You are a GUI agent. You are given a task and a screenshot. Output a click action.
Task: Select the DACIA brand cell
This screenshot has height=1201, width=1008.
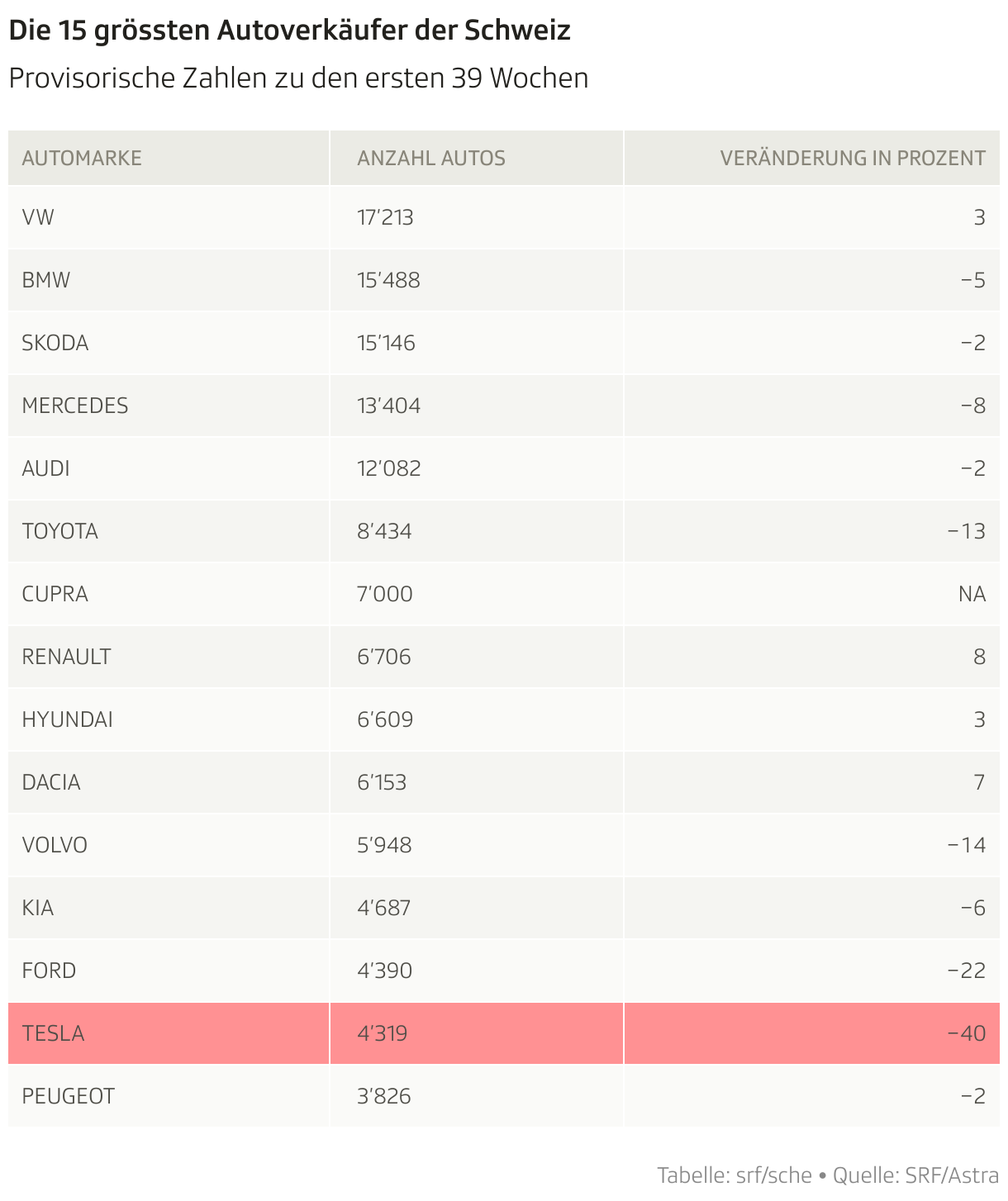[51, 782]
